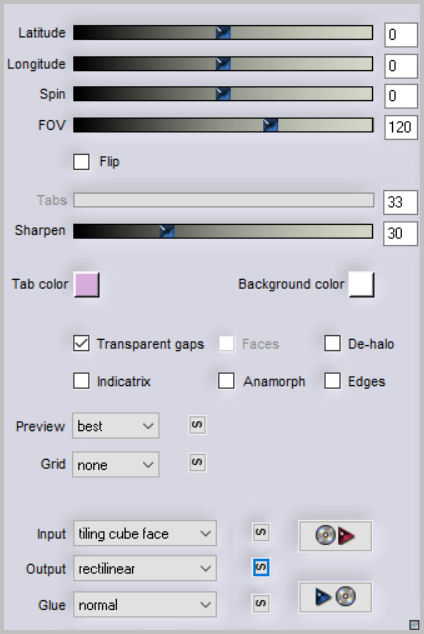Expand the Output rectilinear dropdown

(x=145, y=568)
